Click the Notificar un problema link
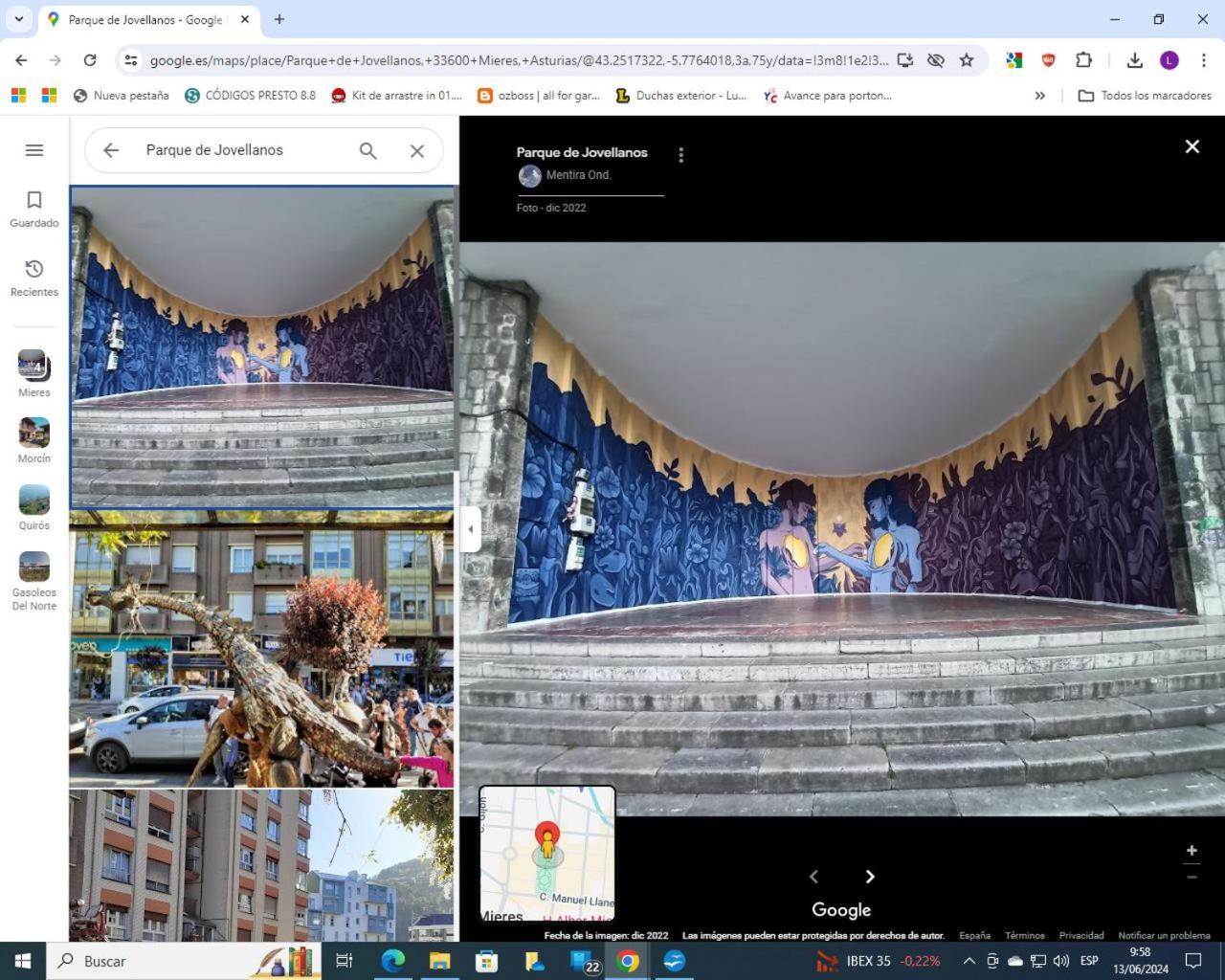The width and height of the screenshot is (1225, 980). 1164,935
